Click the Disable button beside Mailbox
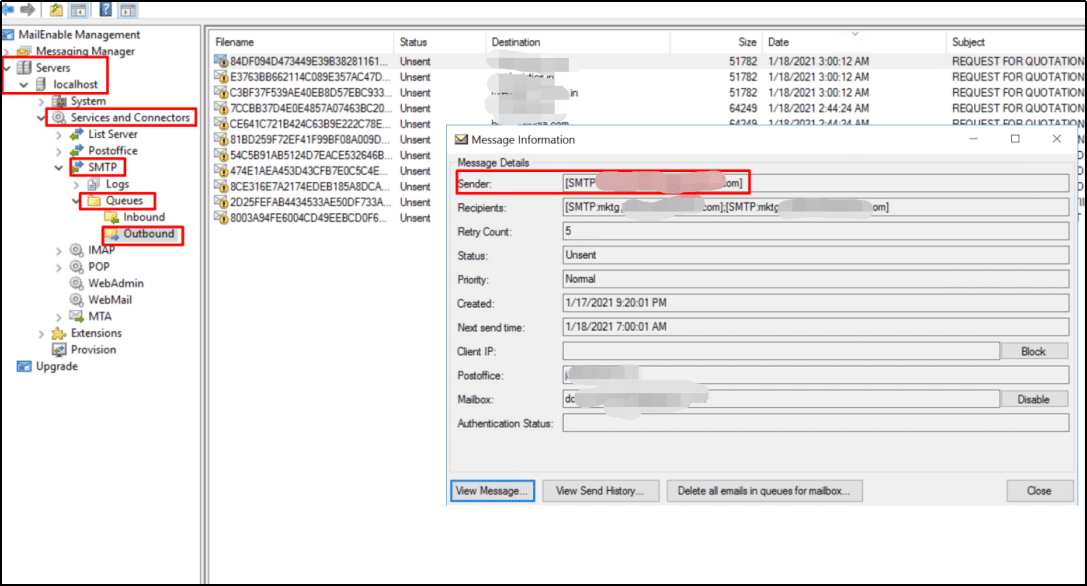The image size is (1087, 586). [1034, 399]
